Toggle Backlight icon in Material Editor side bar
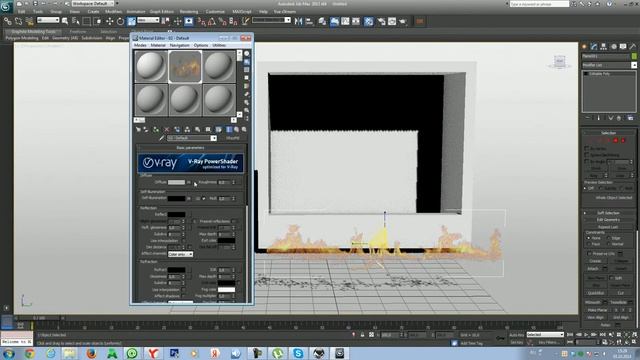 (247, 62)
